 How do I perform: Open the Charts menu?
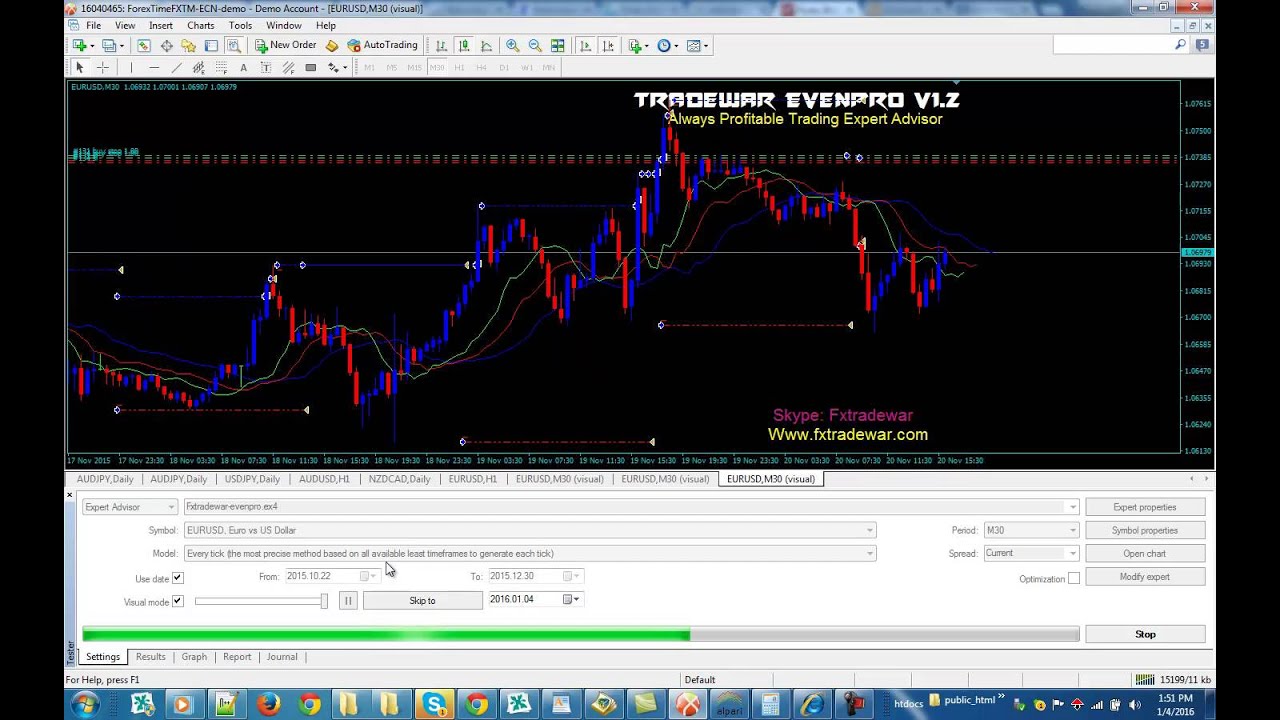click(200, 25)
